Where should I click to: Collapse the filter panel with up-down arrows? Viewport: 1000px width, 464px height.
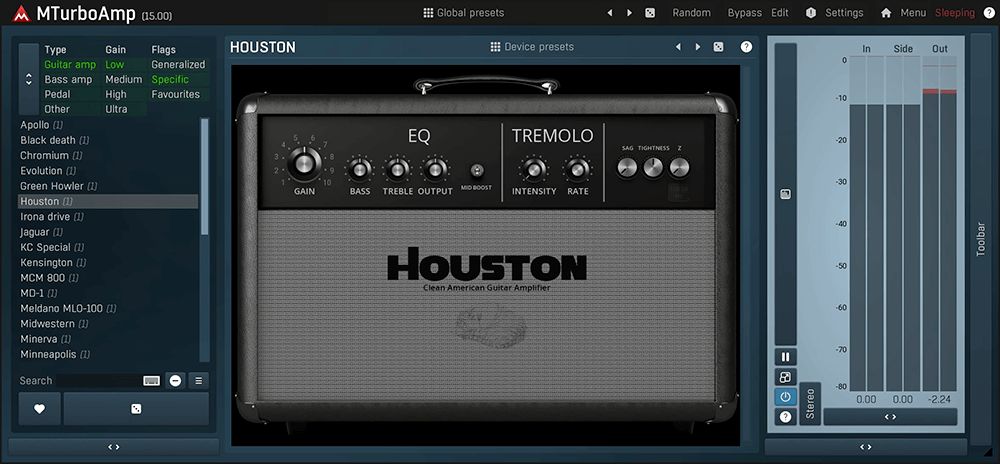pos(29,79)
